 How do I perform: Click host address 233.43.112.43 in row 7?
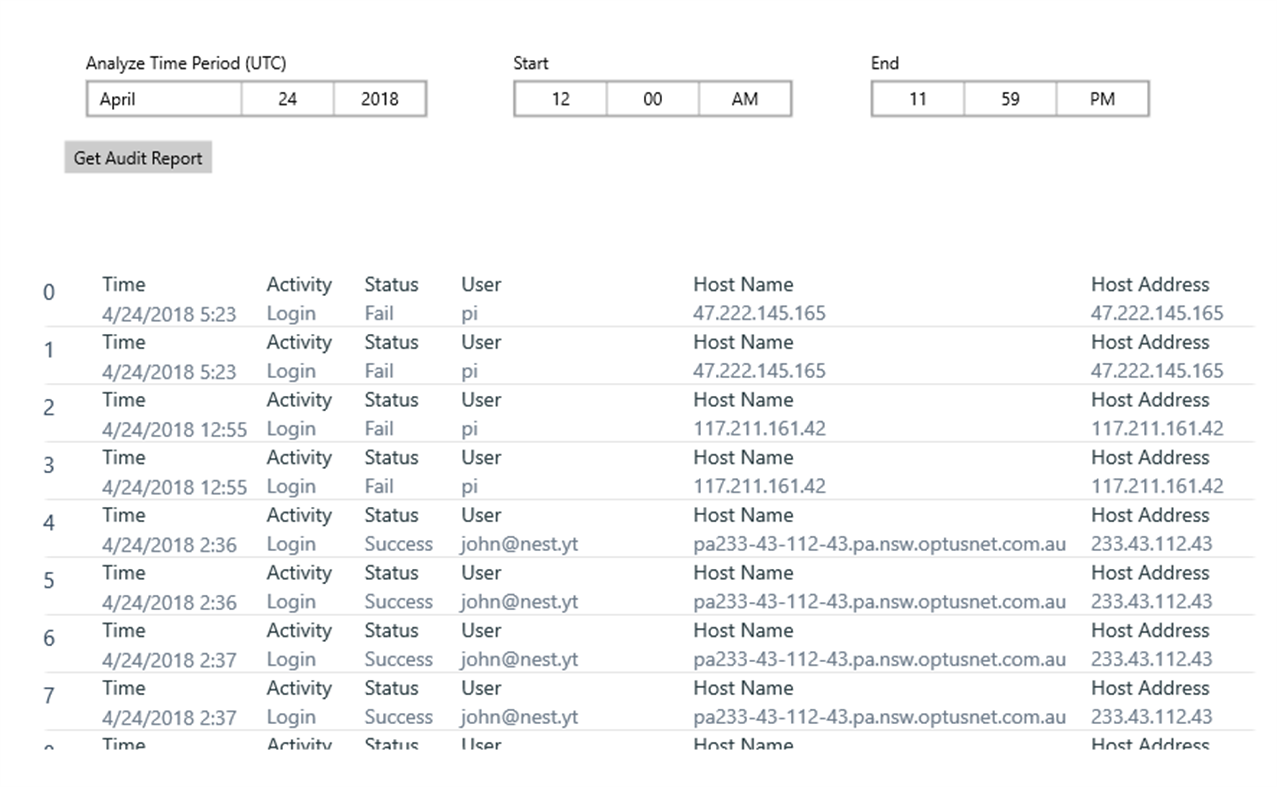(1151, 717)
